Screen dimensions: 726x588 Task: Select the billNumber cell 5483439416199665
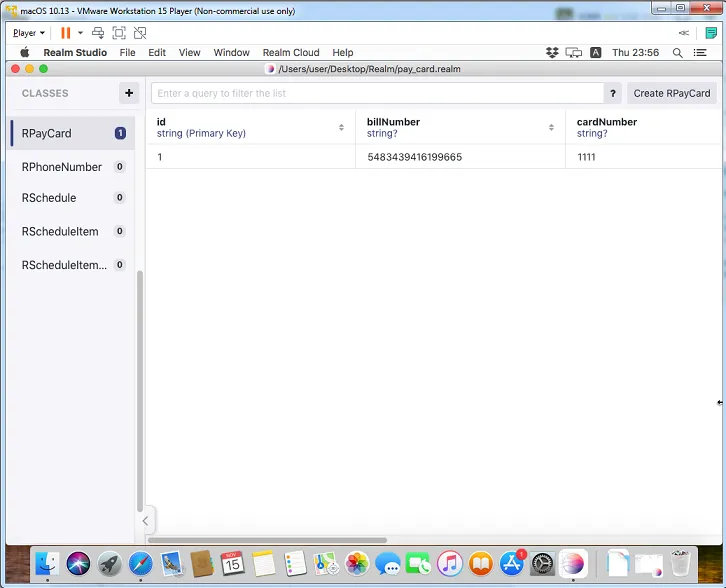point(460,157)
